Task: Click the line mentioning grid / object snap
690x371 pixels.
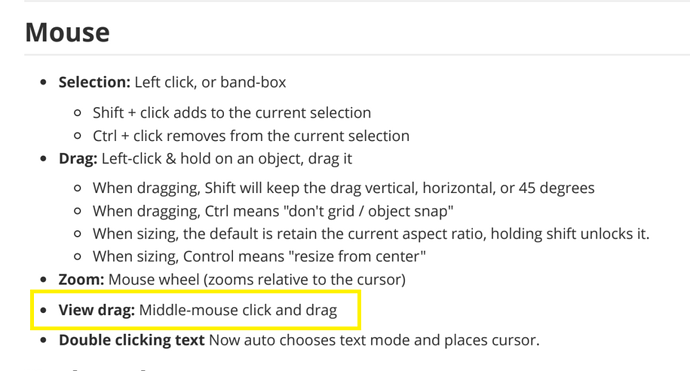Action: tap(273, 211)
